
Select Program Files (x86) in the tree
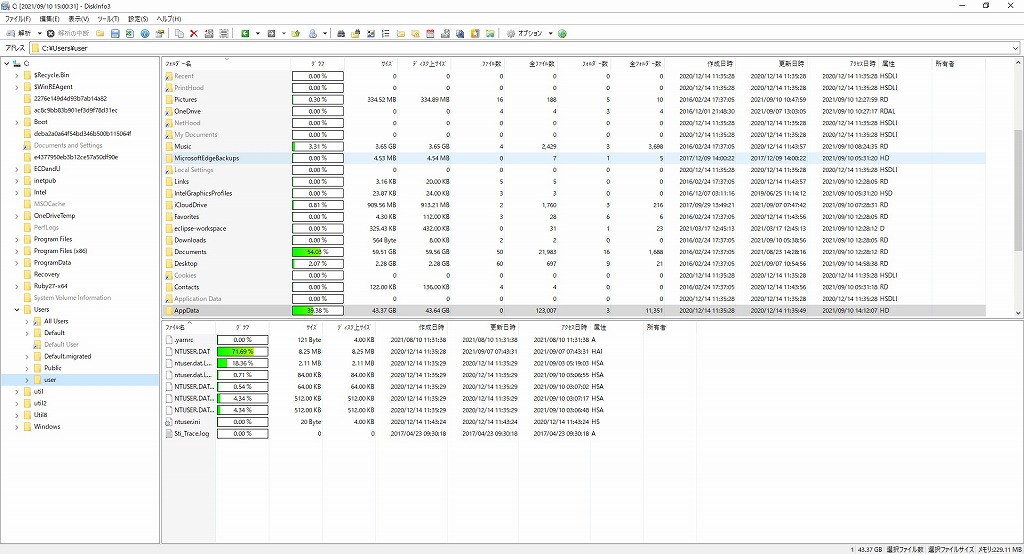click(x=60, y=251)
